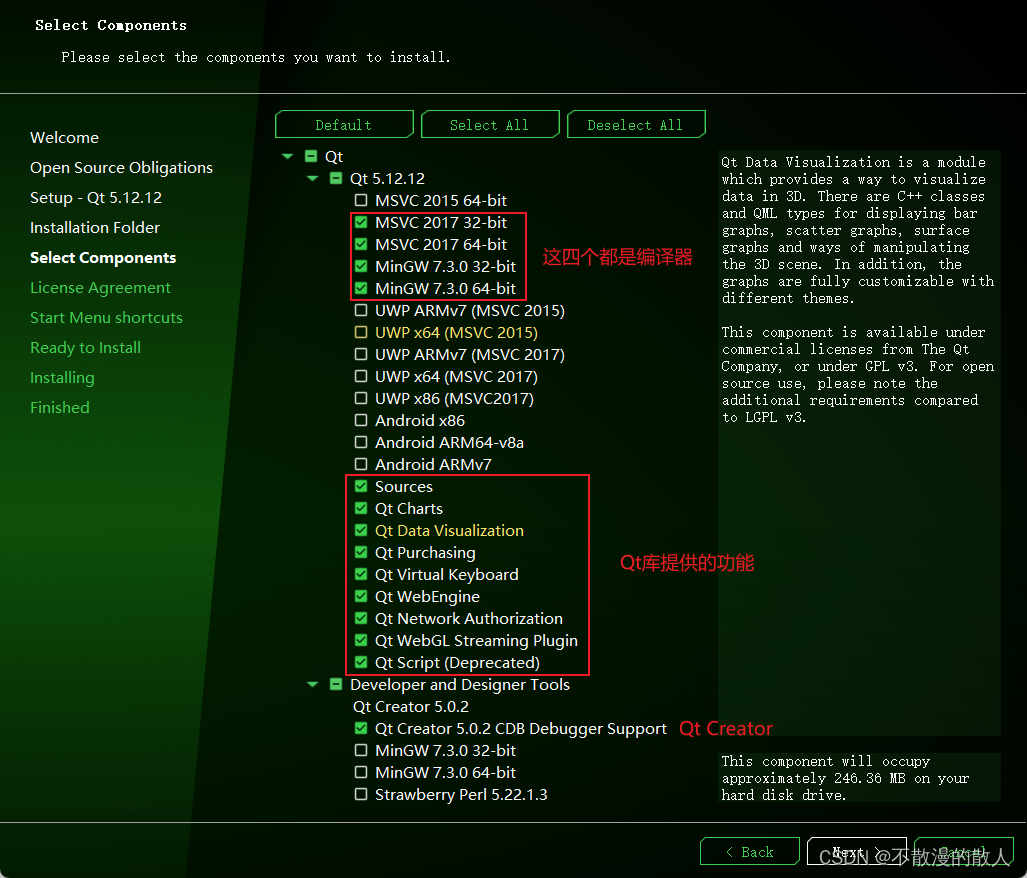The width and height of the screenshot is (1027, 878).
Task: Uncheck the Qt Purchasing checkbox
Action: (361, 552)
